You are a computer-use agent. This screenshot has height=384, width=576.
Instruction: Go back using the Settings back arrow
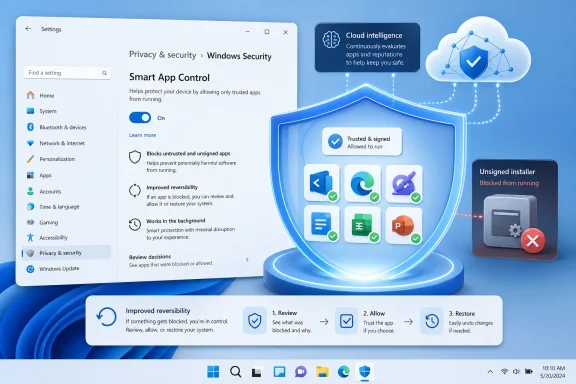28,29
